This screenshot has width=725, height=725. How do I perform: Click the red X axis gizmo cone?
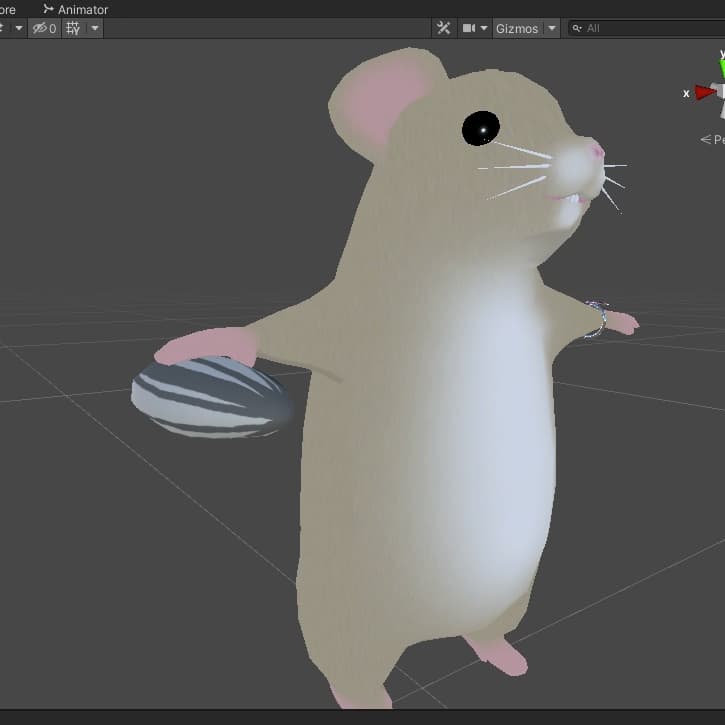click(705, 93)
